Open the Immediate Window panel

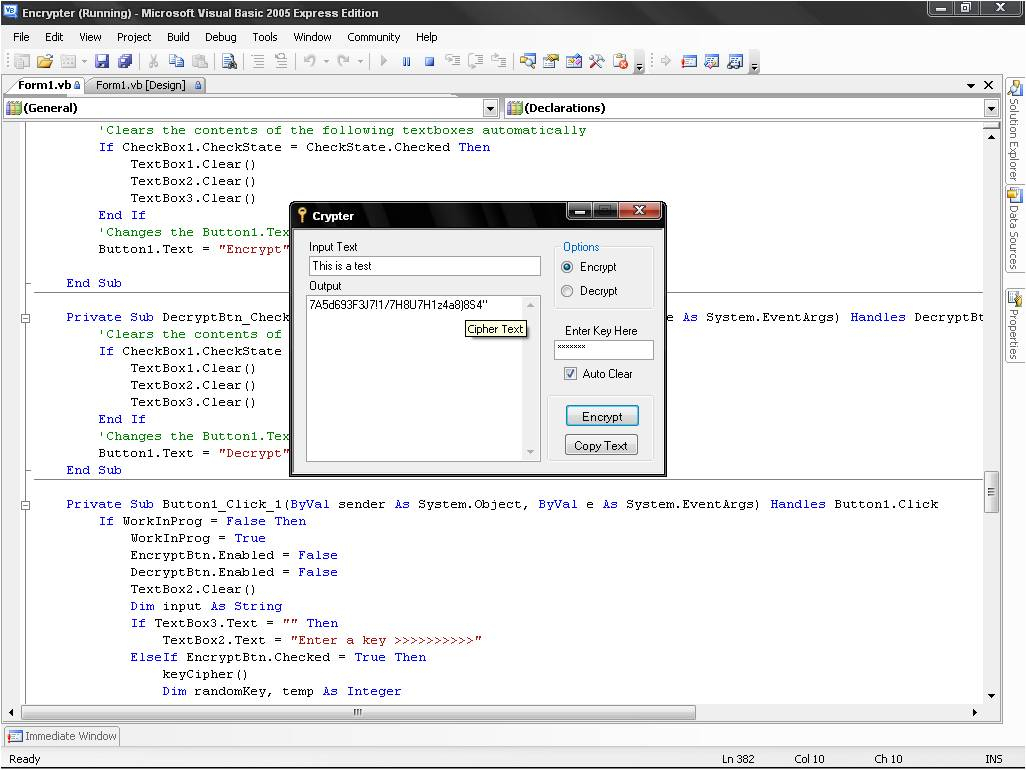(x=62, y=736)
